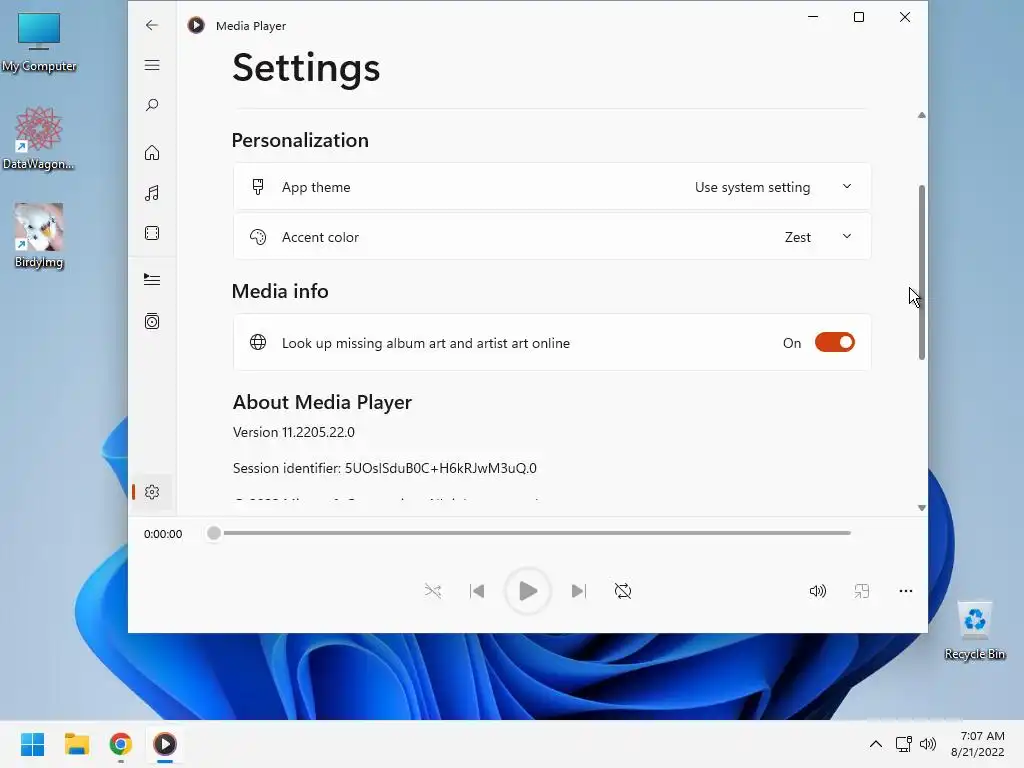Click the taskbar volume tray icon
This screenshot has width=1024, height=768.
tap(927, 744)
